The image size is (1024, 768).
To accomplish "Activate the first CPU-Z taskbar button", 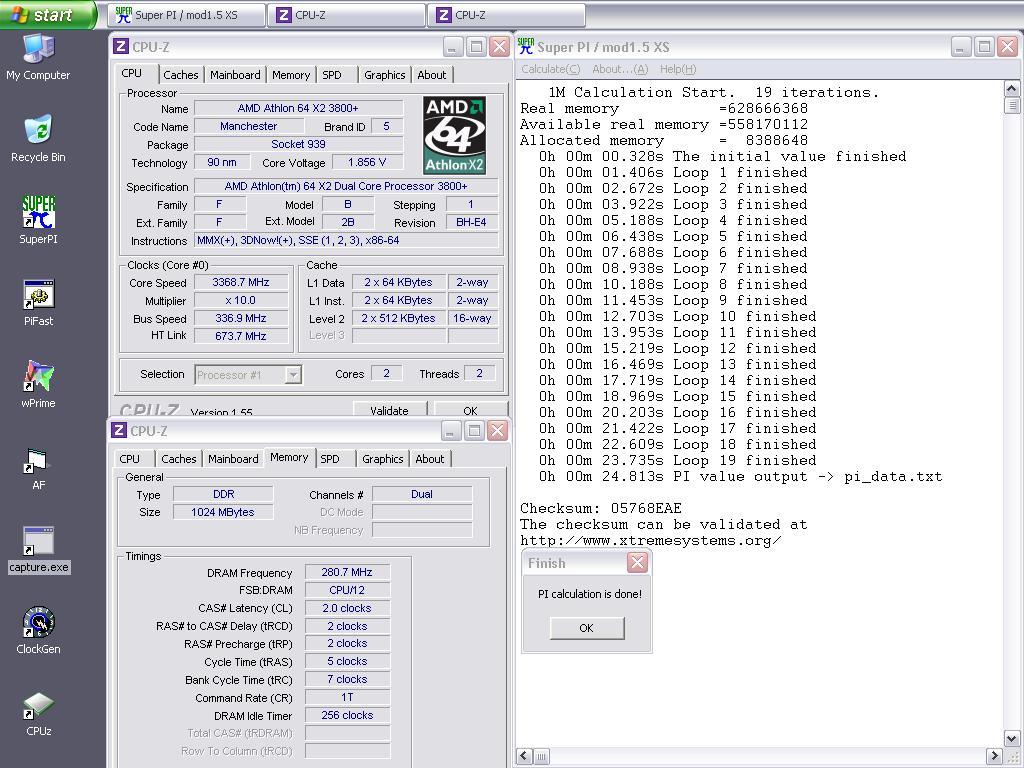I will coord(347,15).
